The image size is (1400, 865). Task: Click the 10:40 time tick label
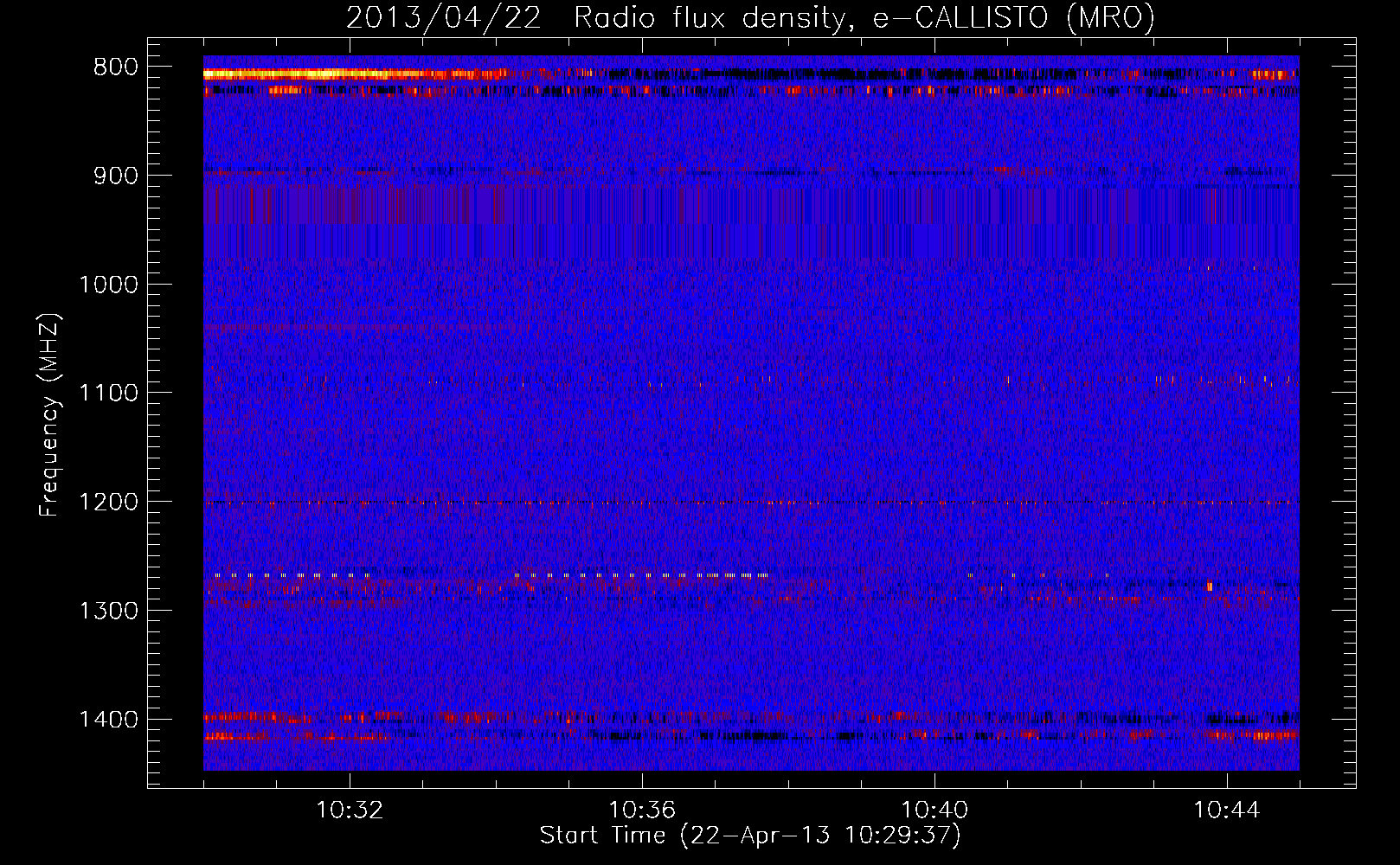tap(934, 811)
